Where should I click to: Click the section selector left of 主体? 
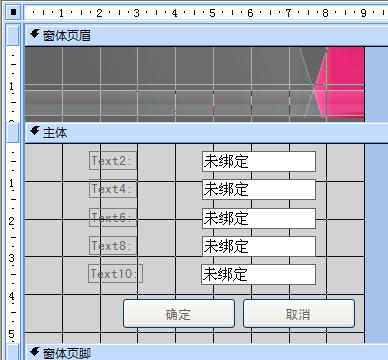pos(13,133)
